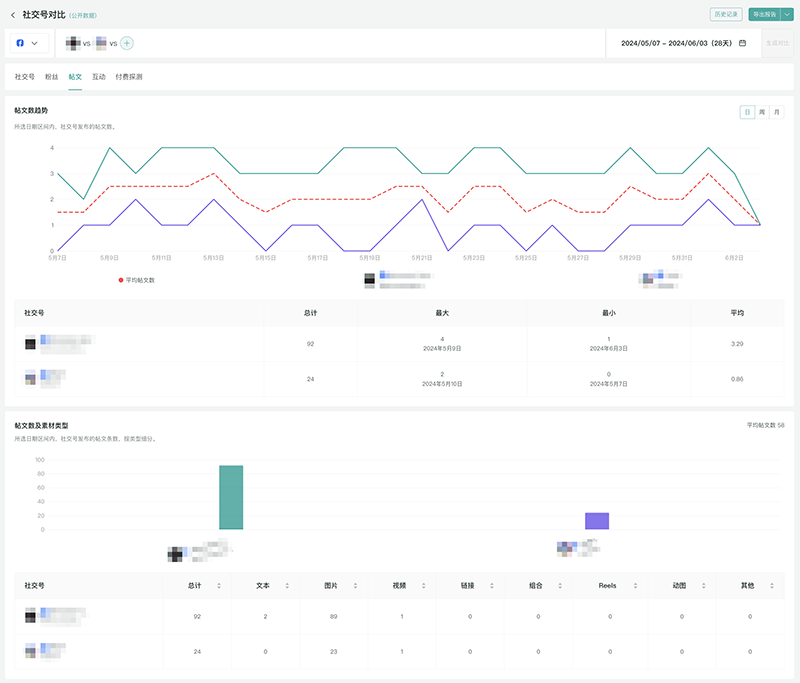Sort table by 图片 column sort icon

[355, 585]
